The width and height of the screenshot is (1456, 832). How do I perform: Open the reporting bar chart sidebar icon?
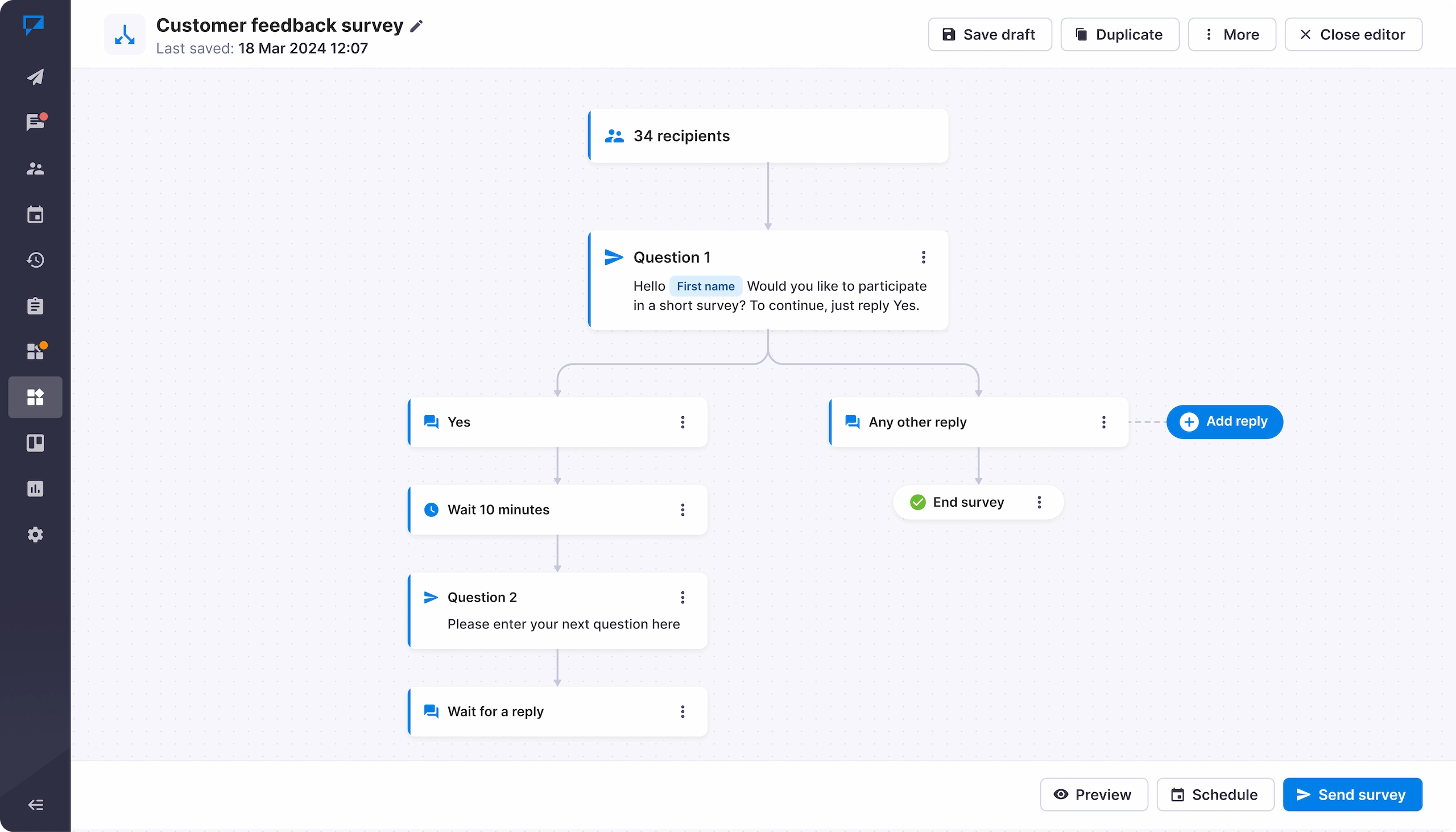click(x=35, y=489)
